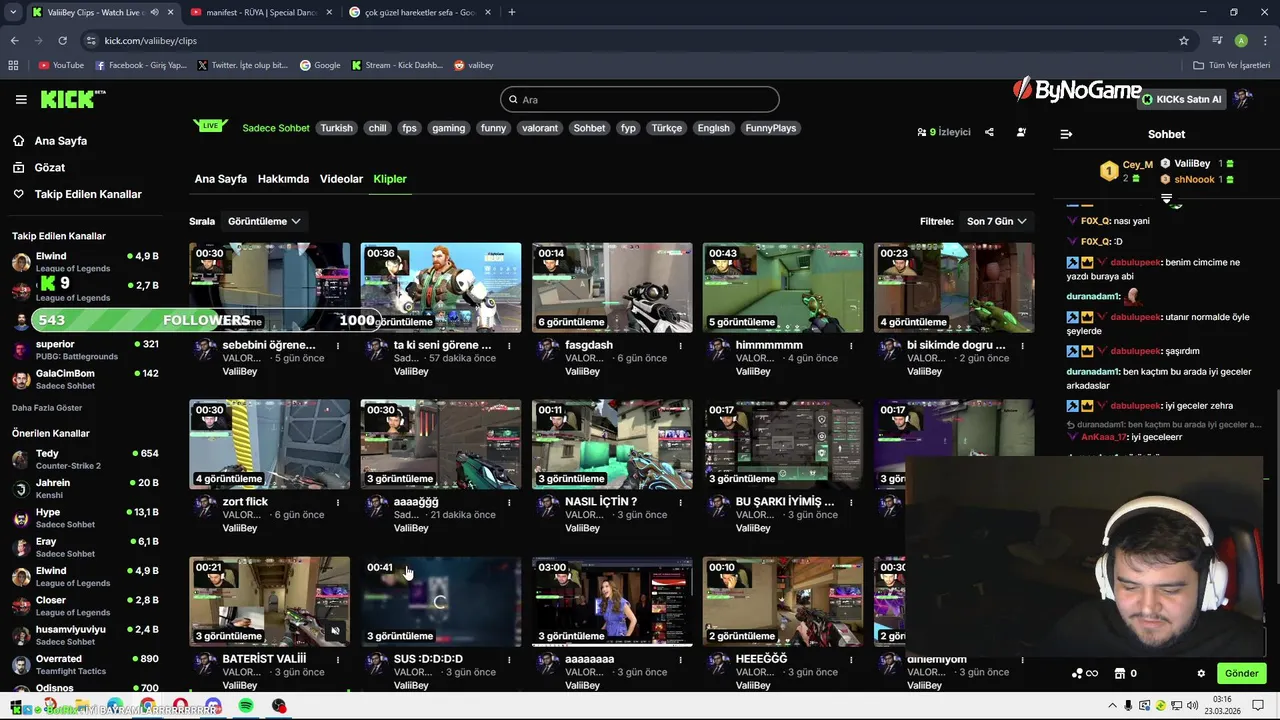Click the Turkish tag
This screenshot has width=1280, height=720.
[336, 128]
